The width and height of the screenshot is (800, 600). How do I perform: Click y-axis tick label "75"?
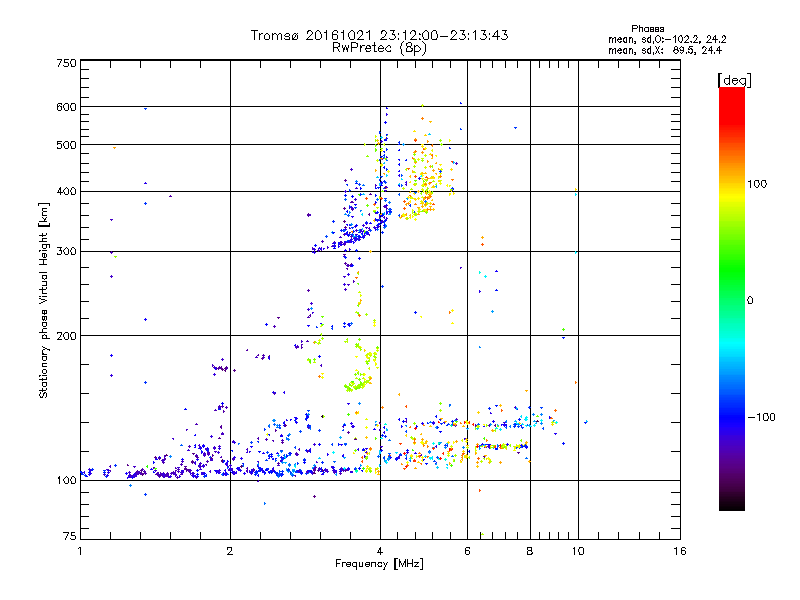(70, 536)
